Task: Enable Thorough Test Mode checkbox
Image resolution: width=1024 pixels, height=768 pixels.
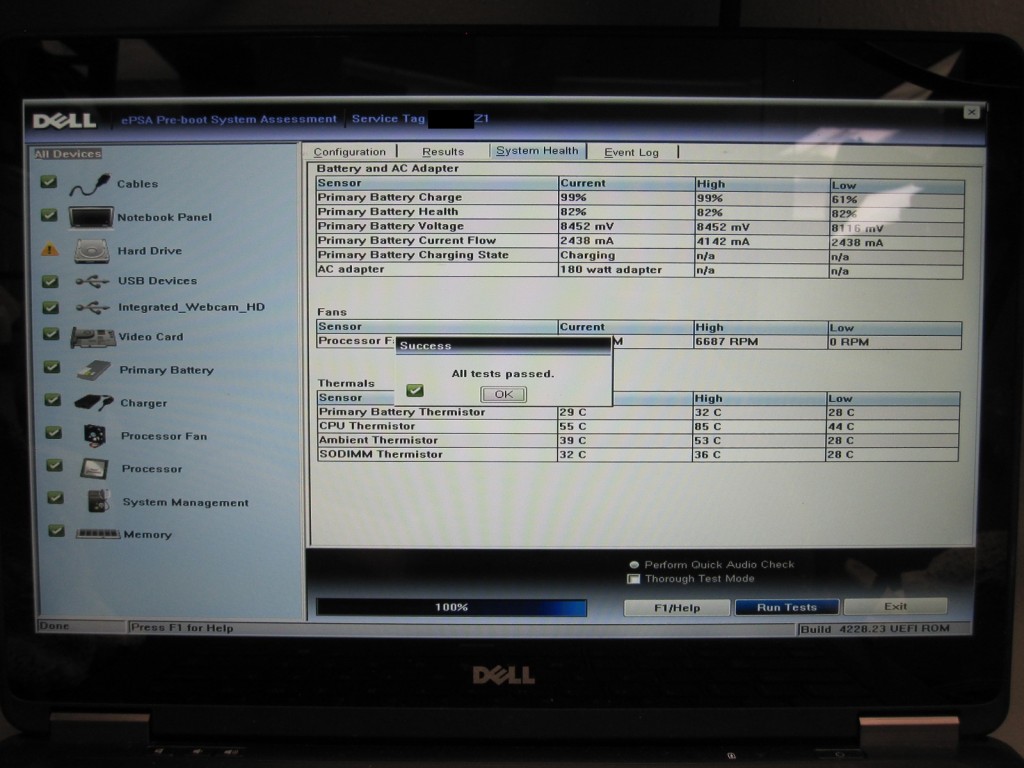Action: 633,579
